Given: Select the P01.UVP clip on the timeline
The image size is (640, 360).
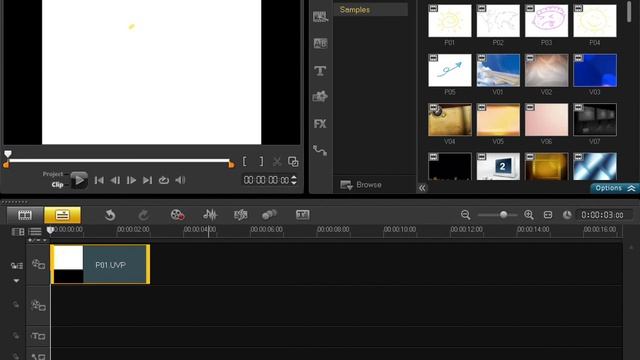Looking at the screenshot, I should (x=100, y=264).
